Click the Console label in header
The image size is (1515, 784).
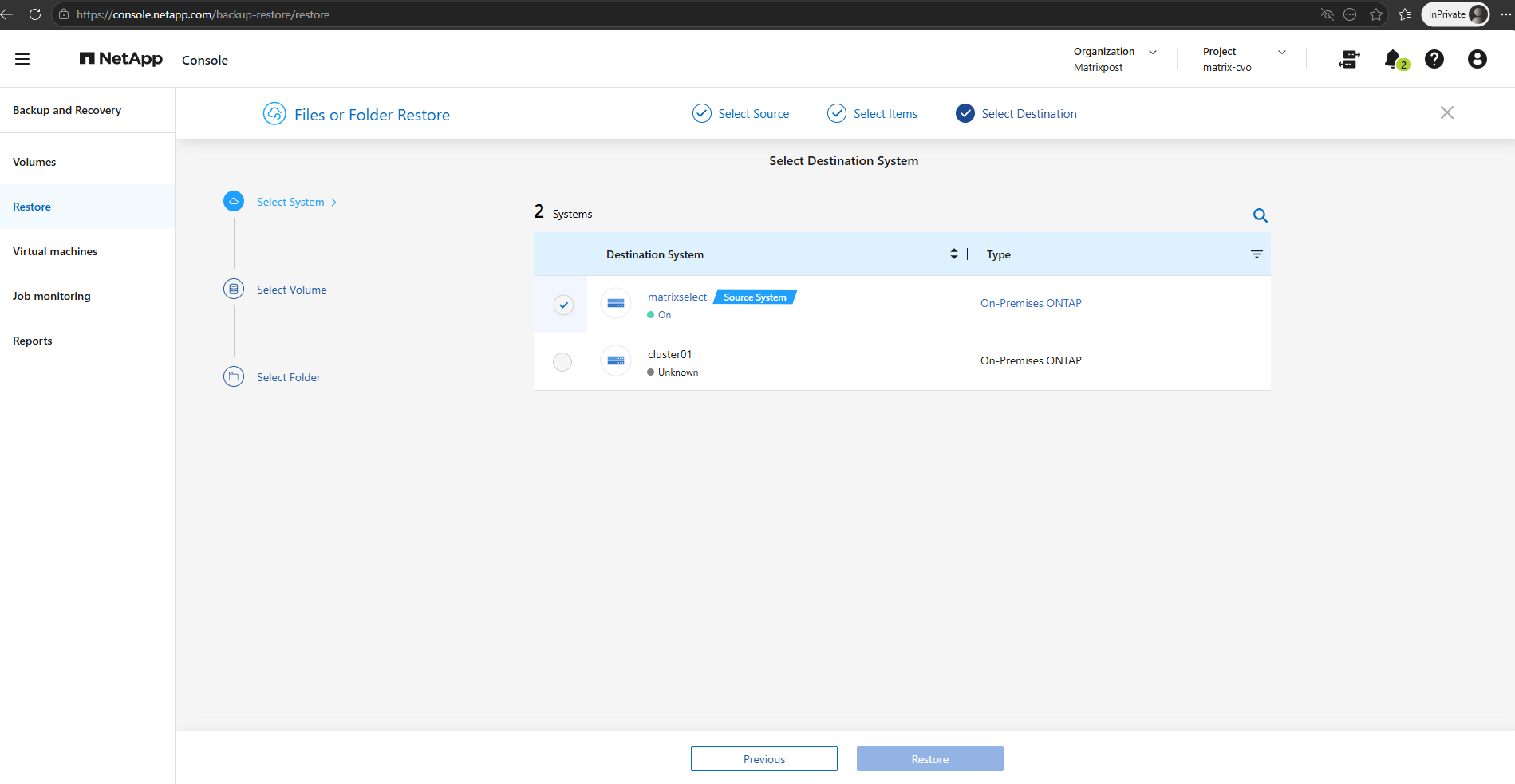coord(205,60)
